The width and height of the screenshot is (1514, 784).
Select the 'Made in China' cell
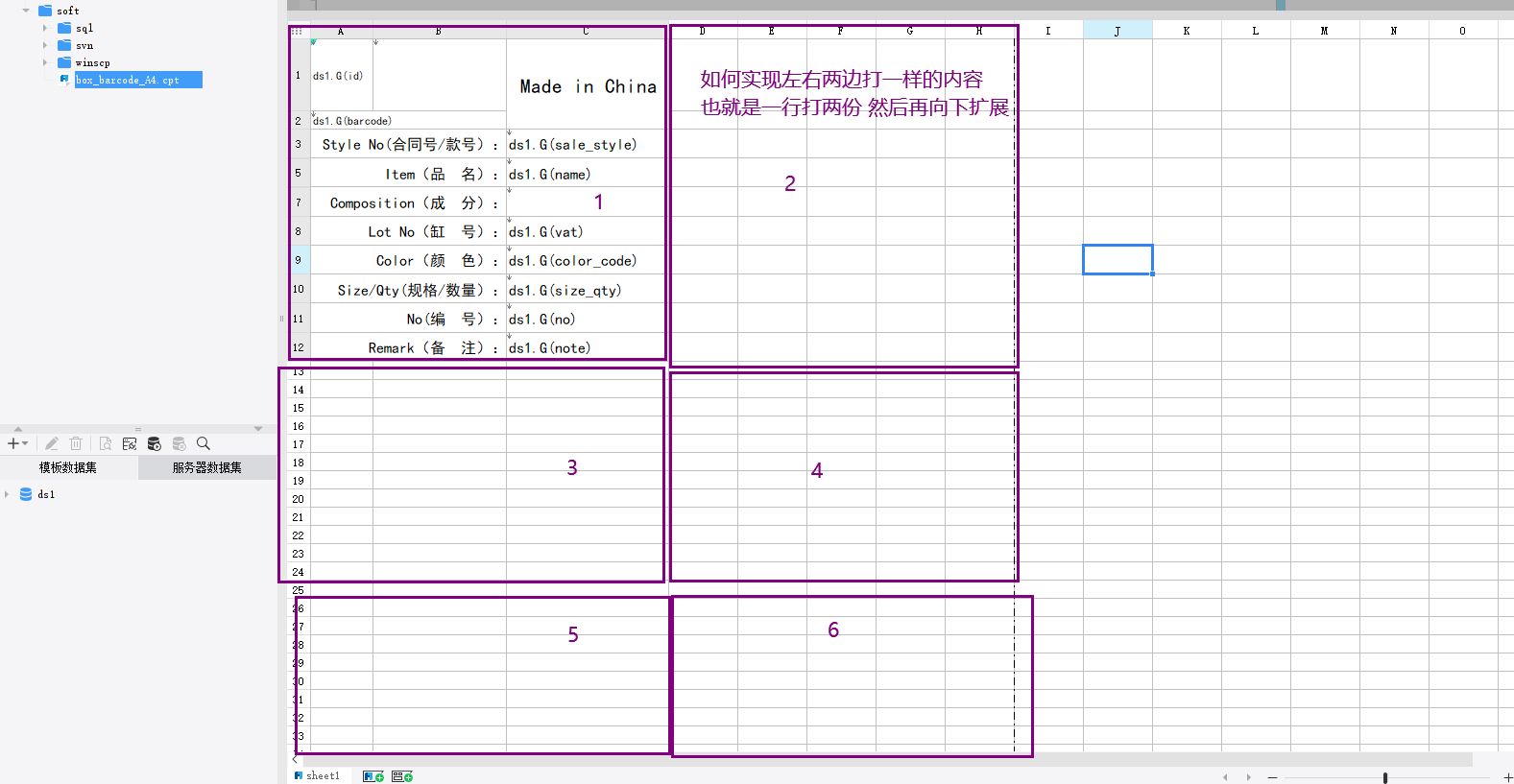pos(585,86)
